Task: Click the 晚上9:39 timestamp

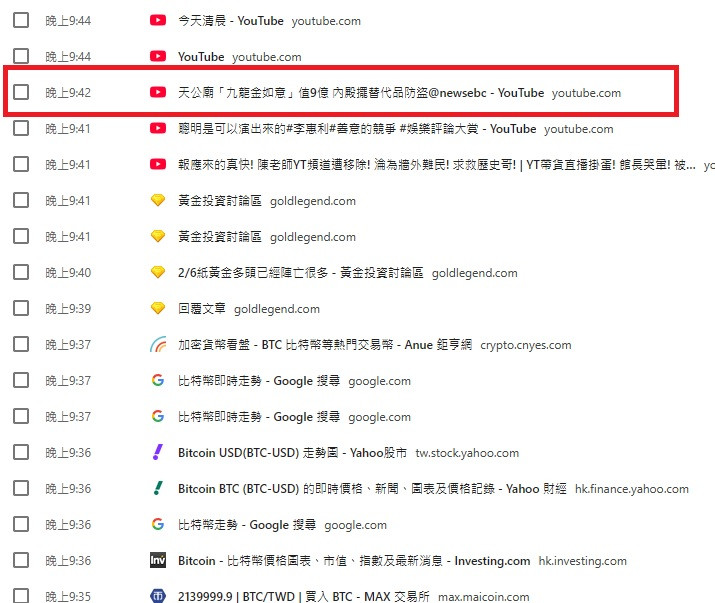Action: pyautogui.click(x=68, y=309)
